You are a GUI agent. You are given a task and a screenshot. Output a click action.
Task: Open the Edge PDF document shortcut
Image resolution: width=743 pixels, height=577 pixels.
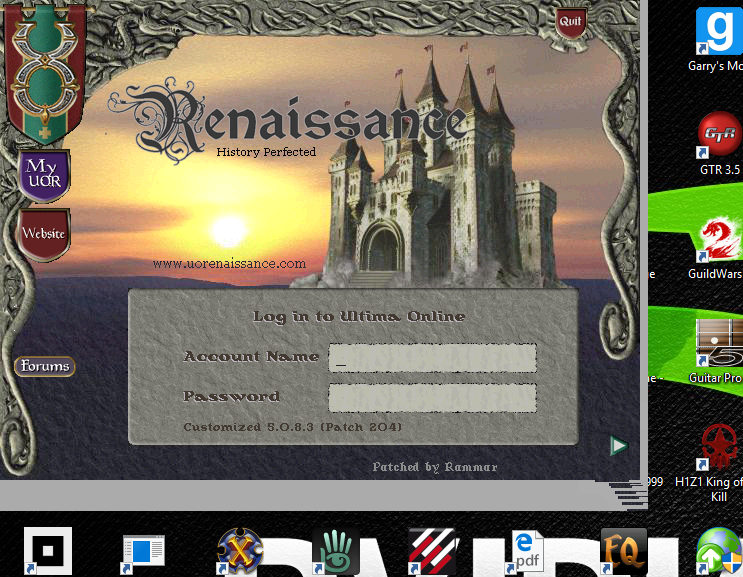526,552
